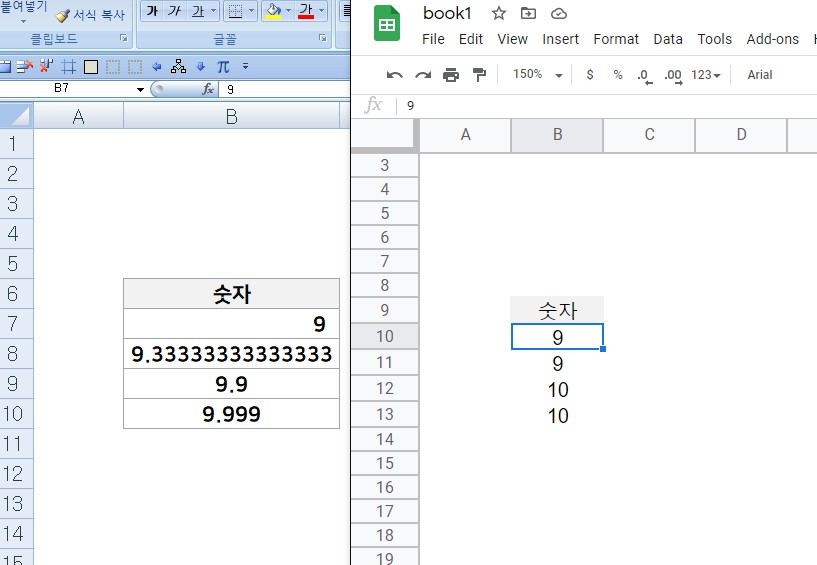Select column A header in Excel

point(78,116)
